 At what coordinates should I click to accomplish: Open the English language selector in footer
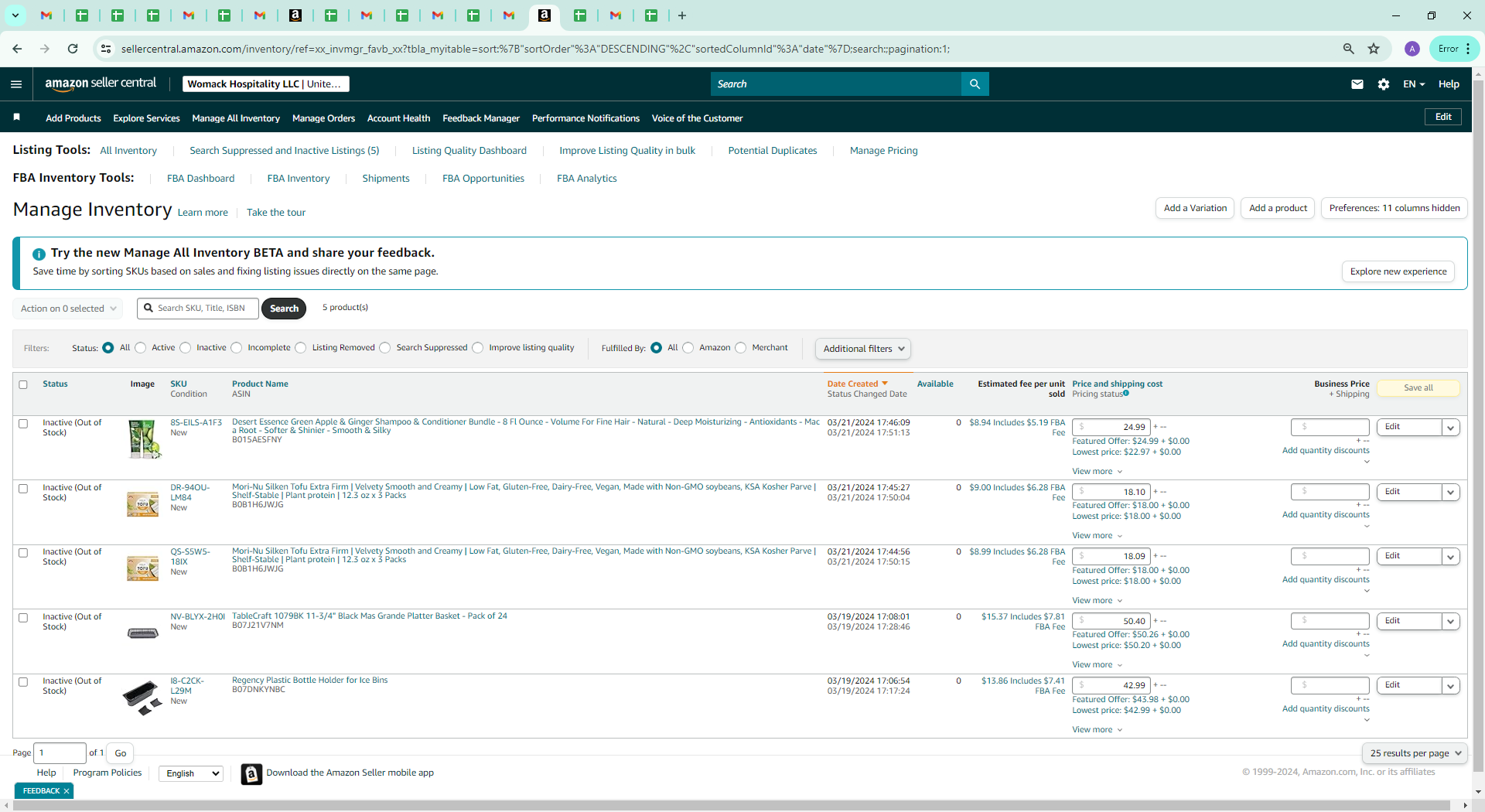[x=191, y=773]
